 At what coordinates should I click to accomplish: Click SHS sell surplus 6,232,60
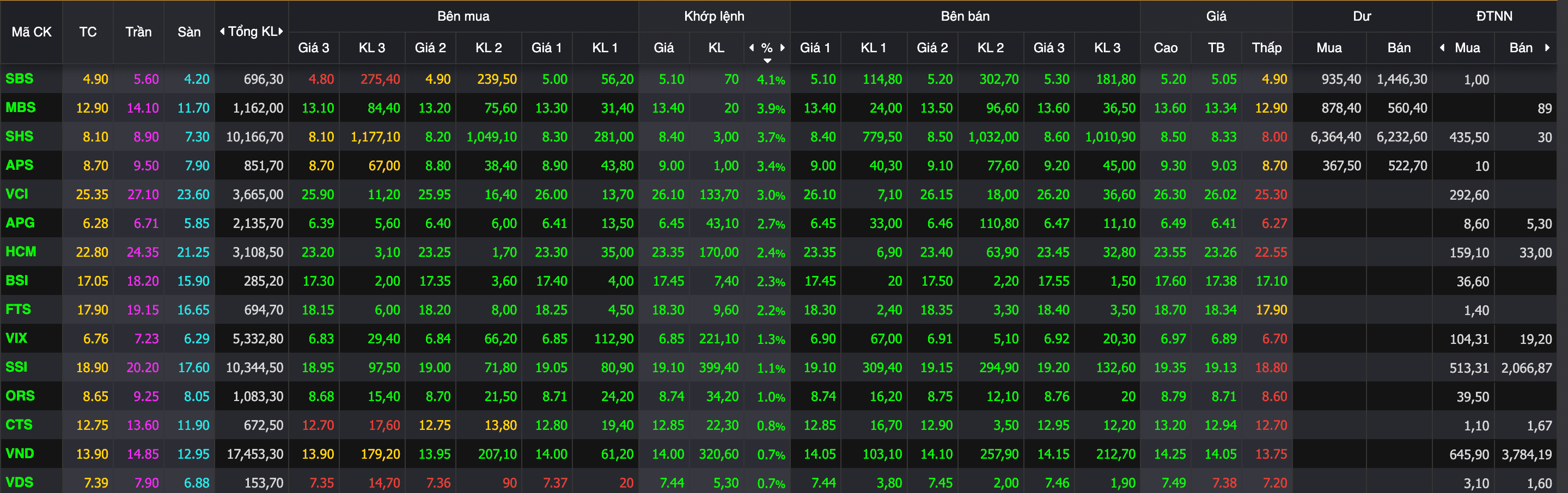[1402, 137]
